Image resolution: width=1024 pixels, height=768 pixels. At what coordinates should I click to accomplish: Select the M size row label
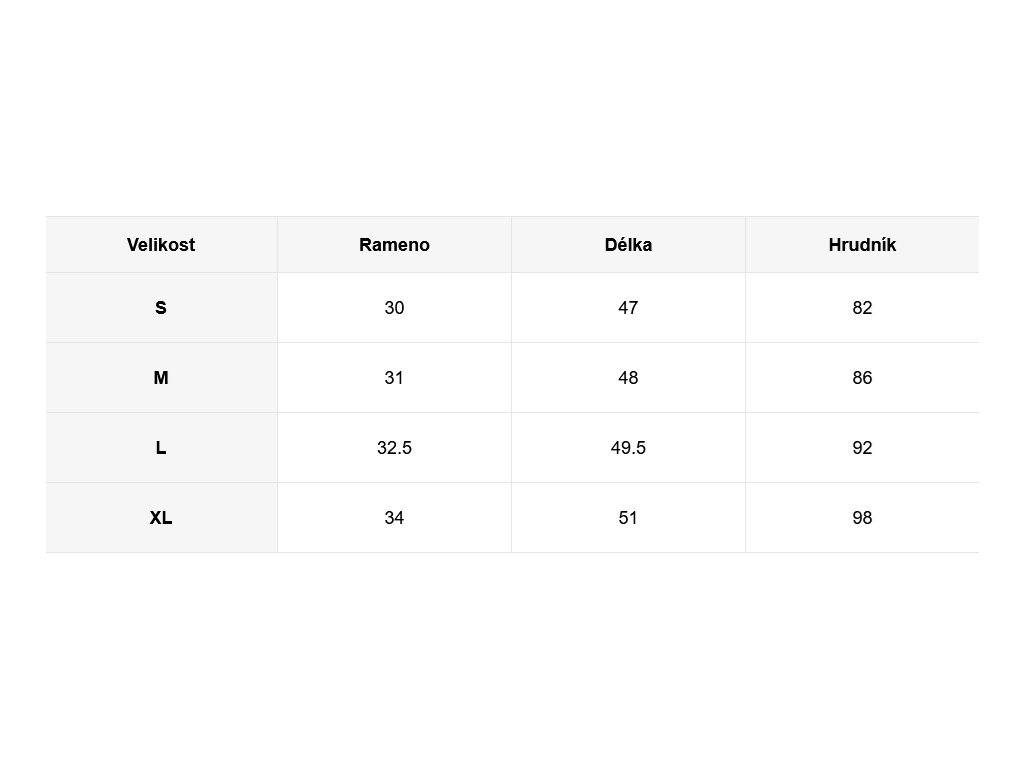pyautogui.click(x=161, y=378)
